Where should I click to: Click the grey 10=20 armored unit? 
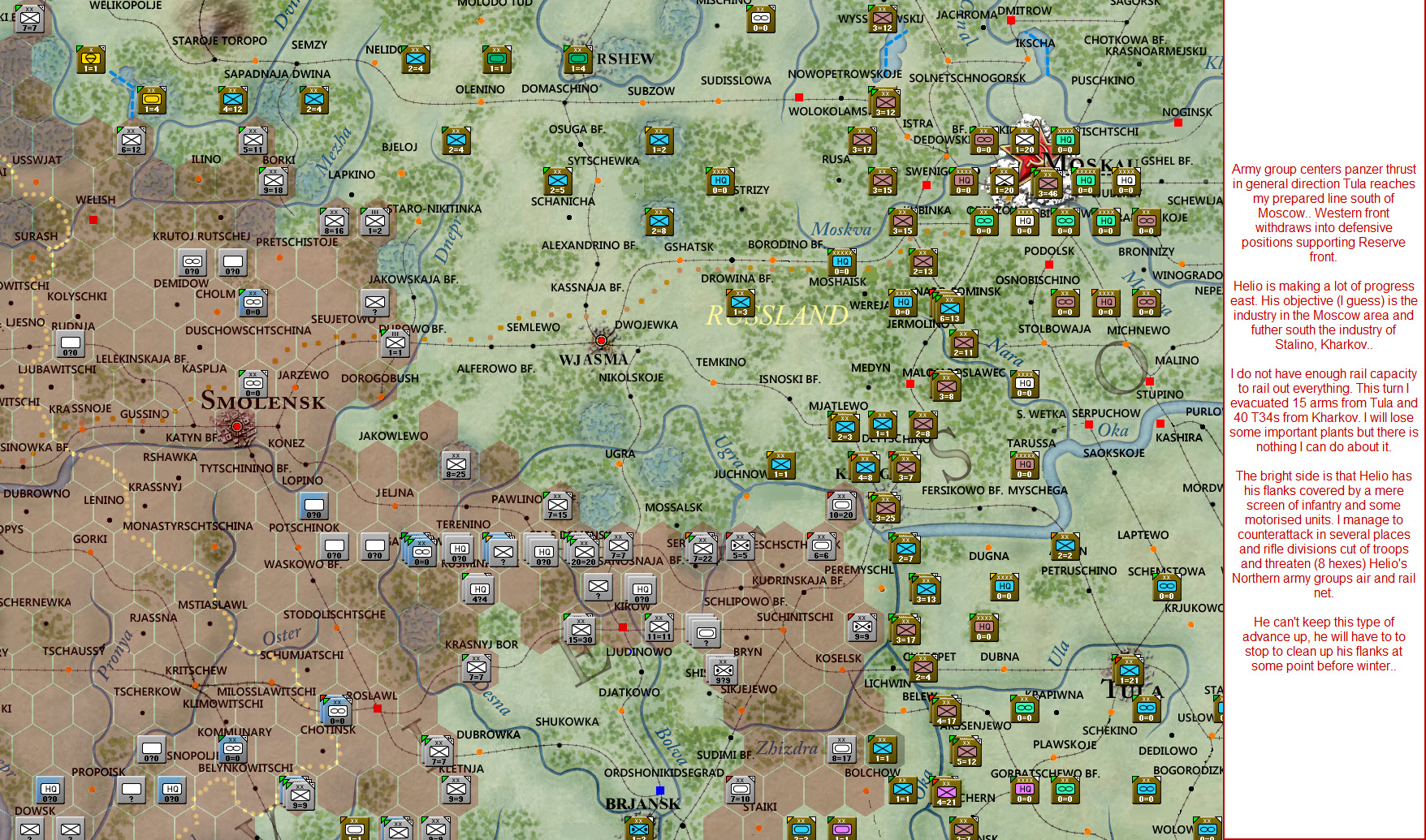pyautogui.click(x=841, y=506)
